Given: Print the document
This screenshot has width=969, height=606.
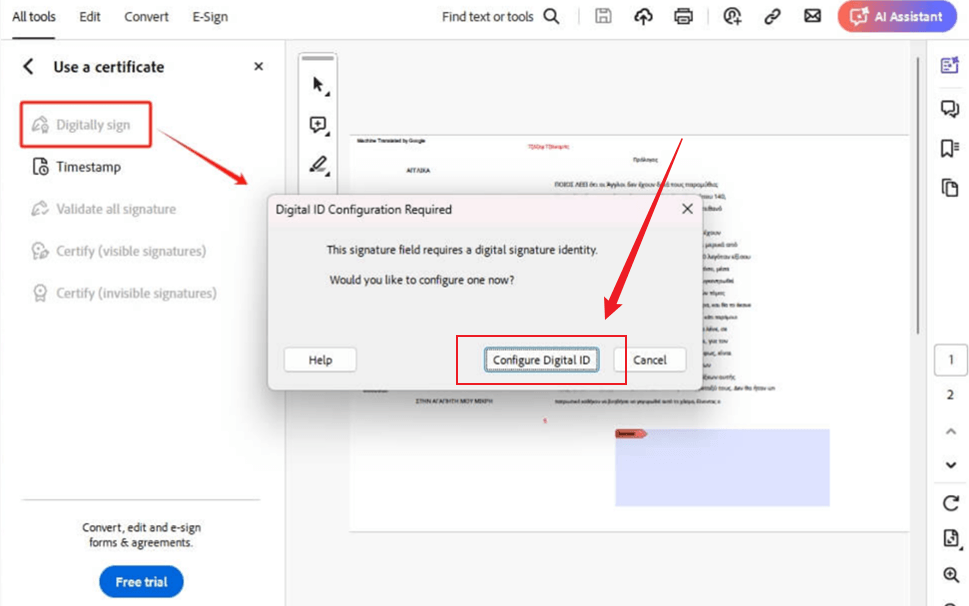Looking at the screenshot, I should pos(683,16).
